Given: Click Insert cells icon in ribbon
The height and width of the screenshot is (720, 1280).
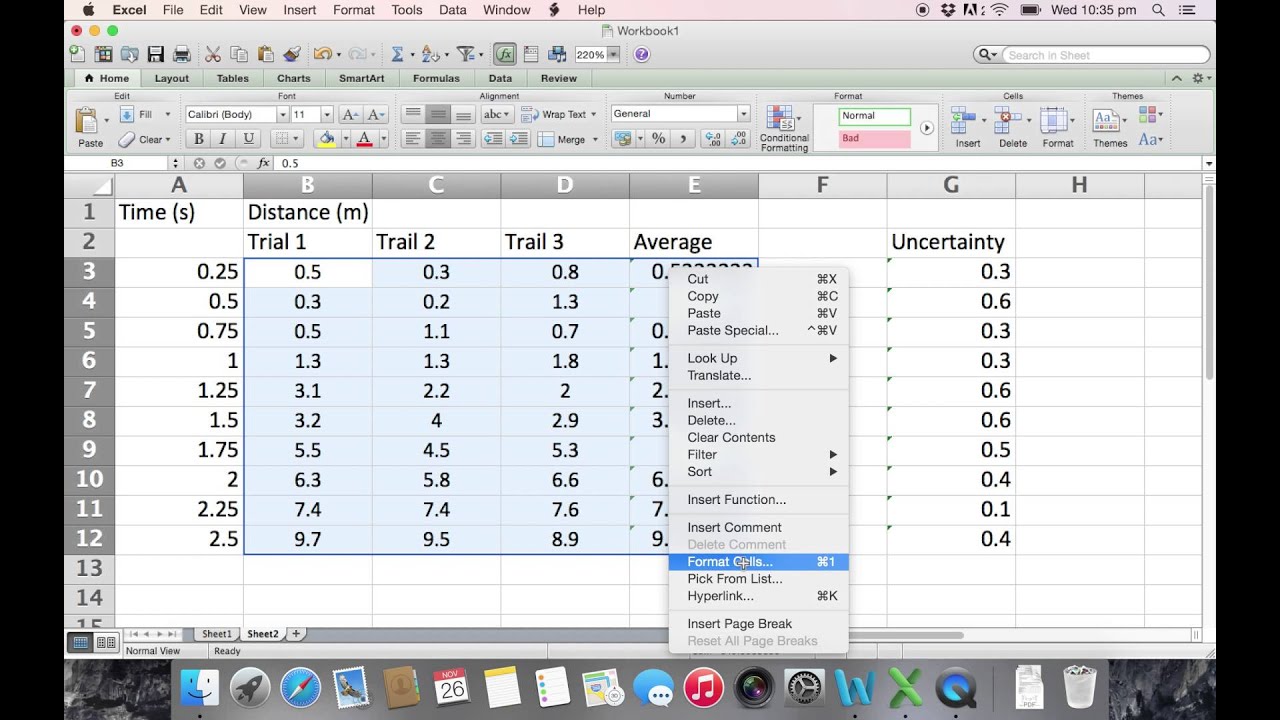Looking at the screenshot, I should (964, 120).
